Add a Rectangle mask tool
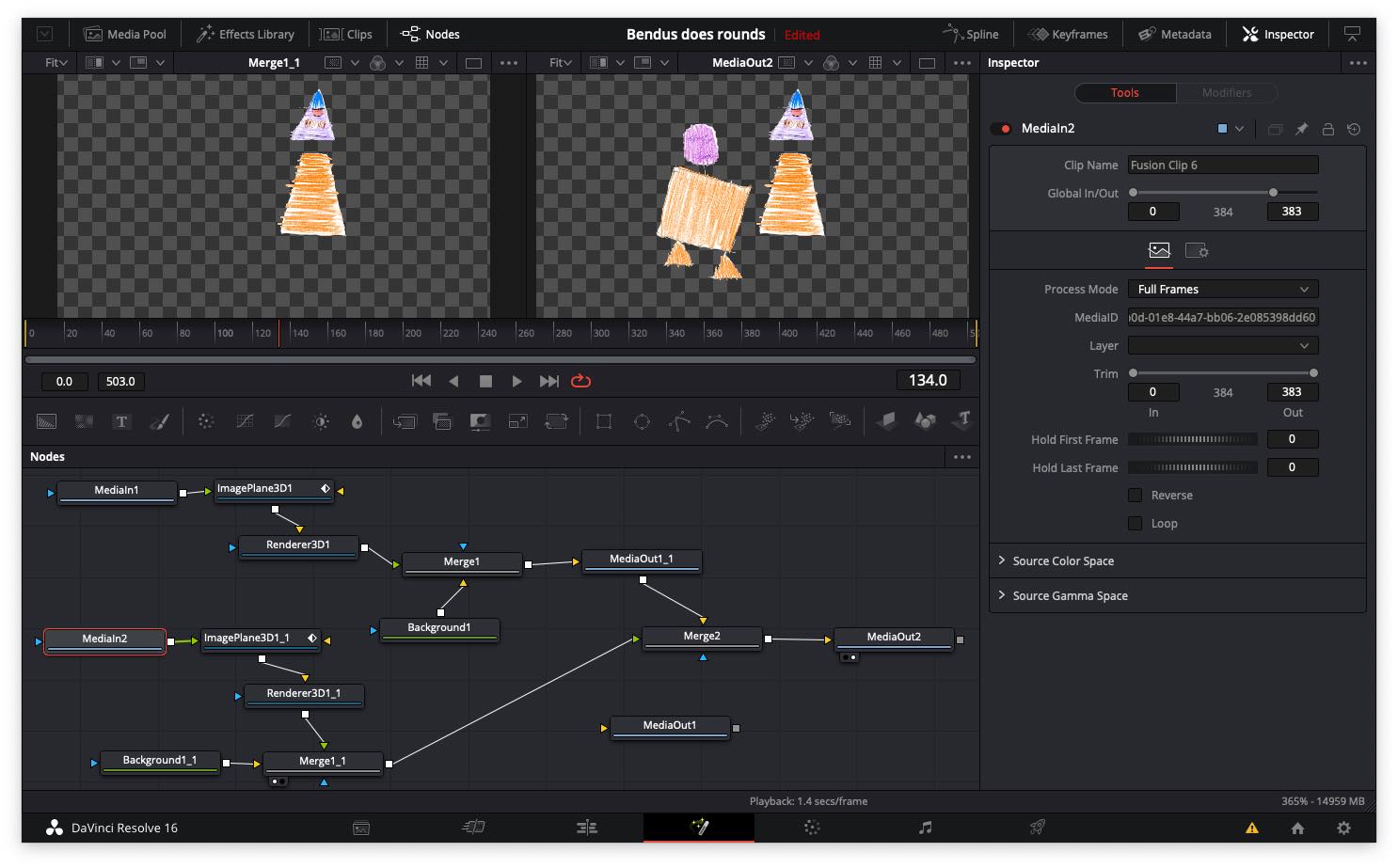1398x868 pixels. (604, 421)
